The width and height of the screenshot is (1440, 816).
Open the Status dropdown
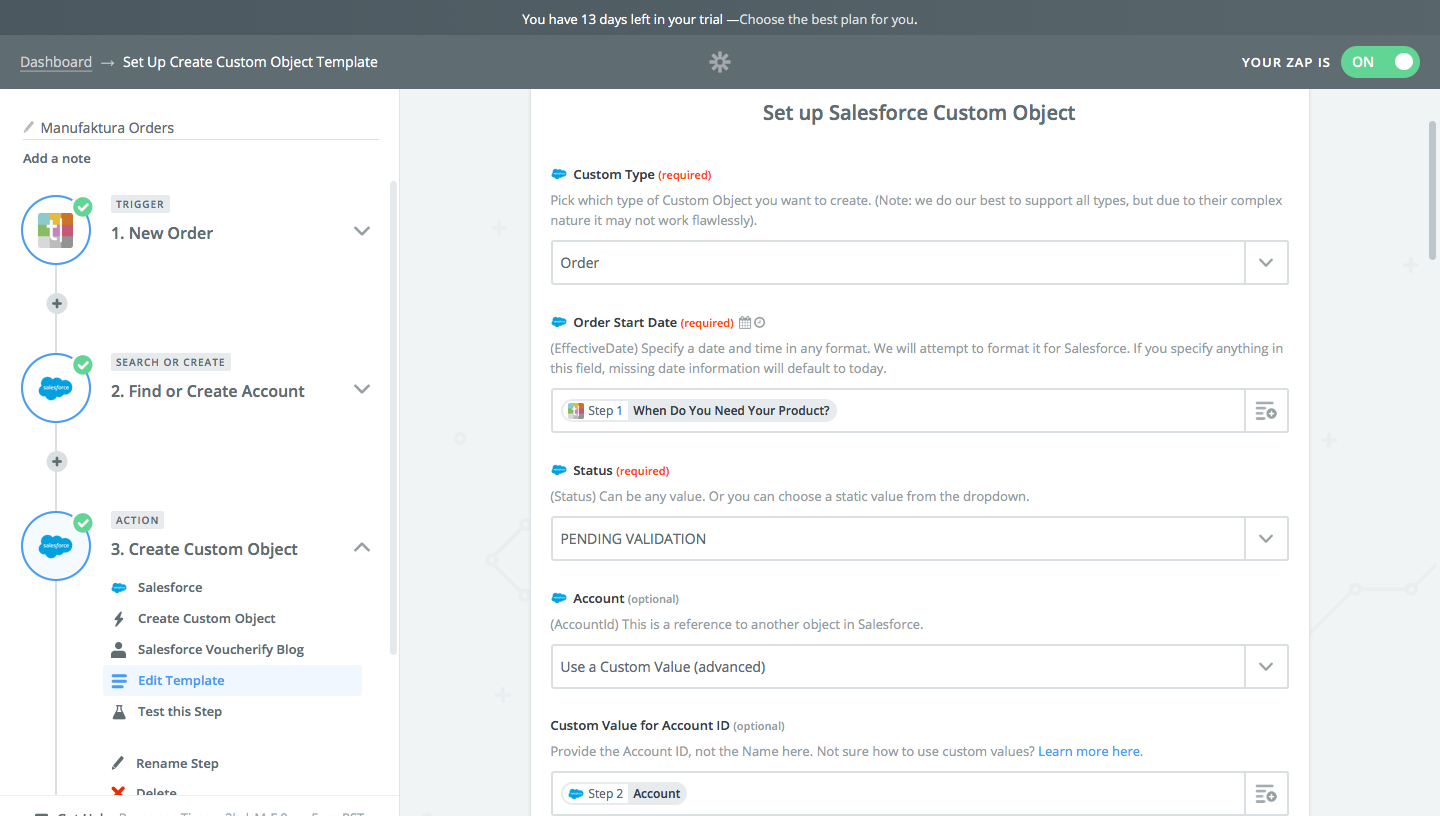[x=1266, y=539]
